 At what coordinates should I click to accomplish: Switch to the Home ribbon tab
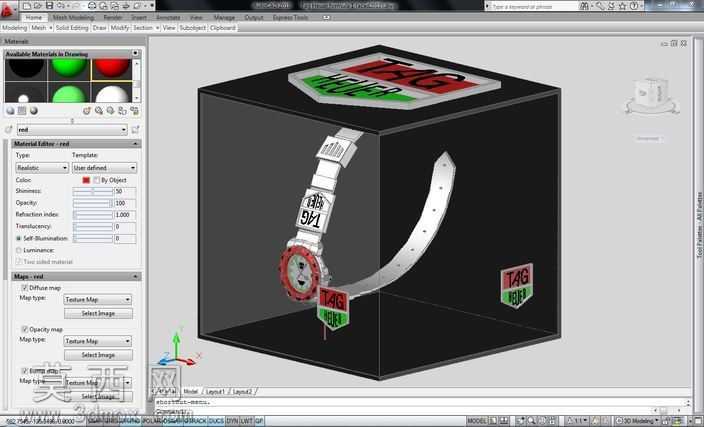(x=34, y=18)
